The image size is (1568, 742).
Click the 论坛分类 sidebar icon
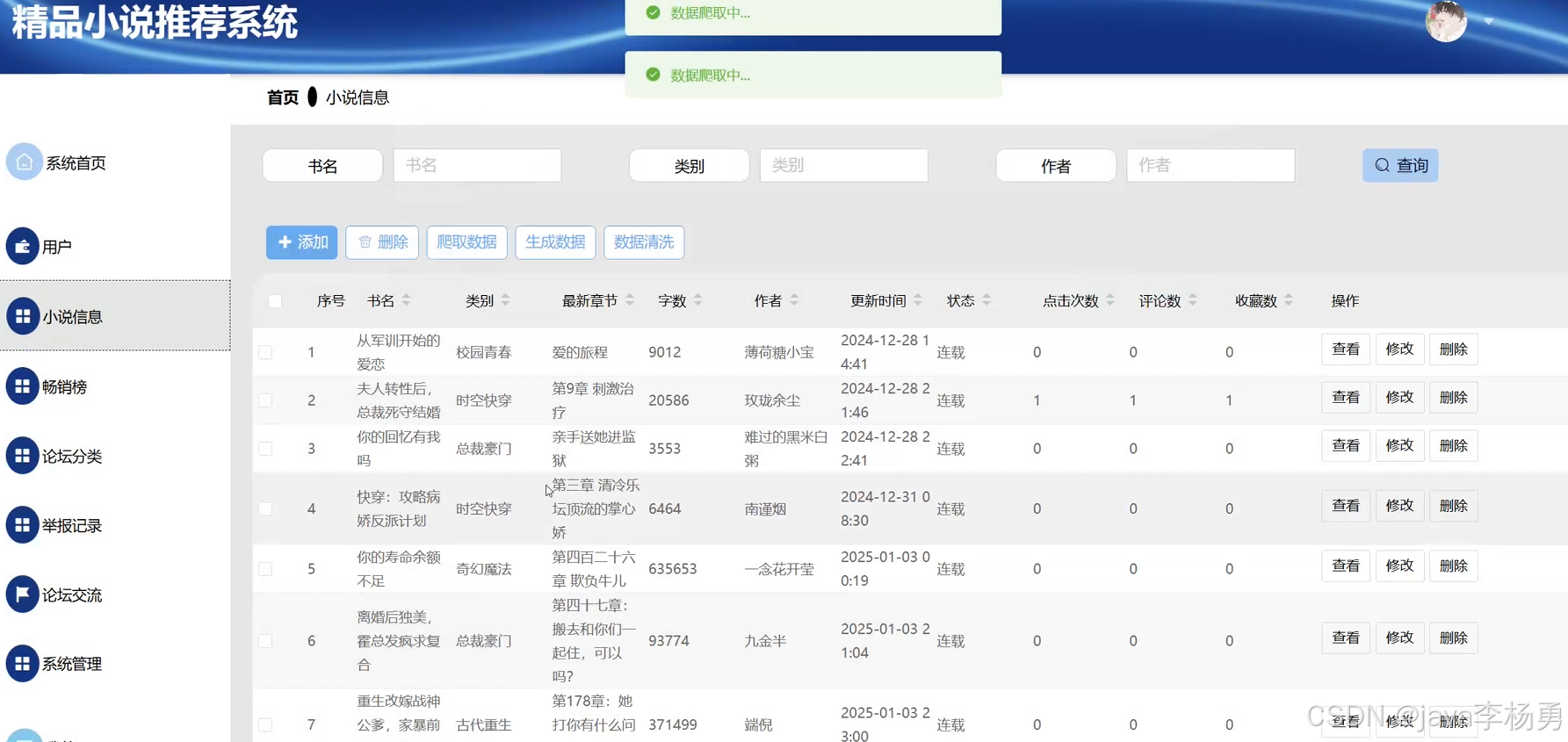point(22,455)
